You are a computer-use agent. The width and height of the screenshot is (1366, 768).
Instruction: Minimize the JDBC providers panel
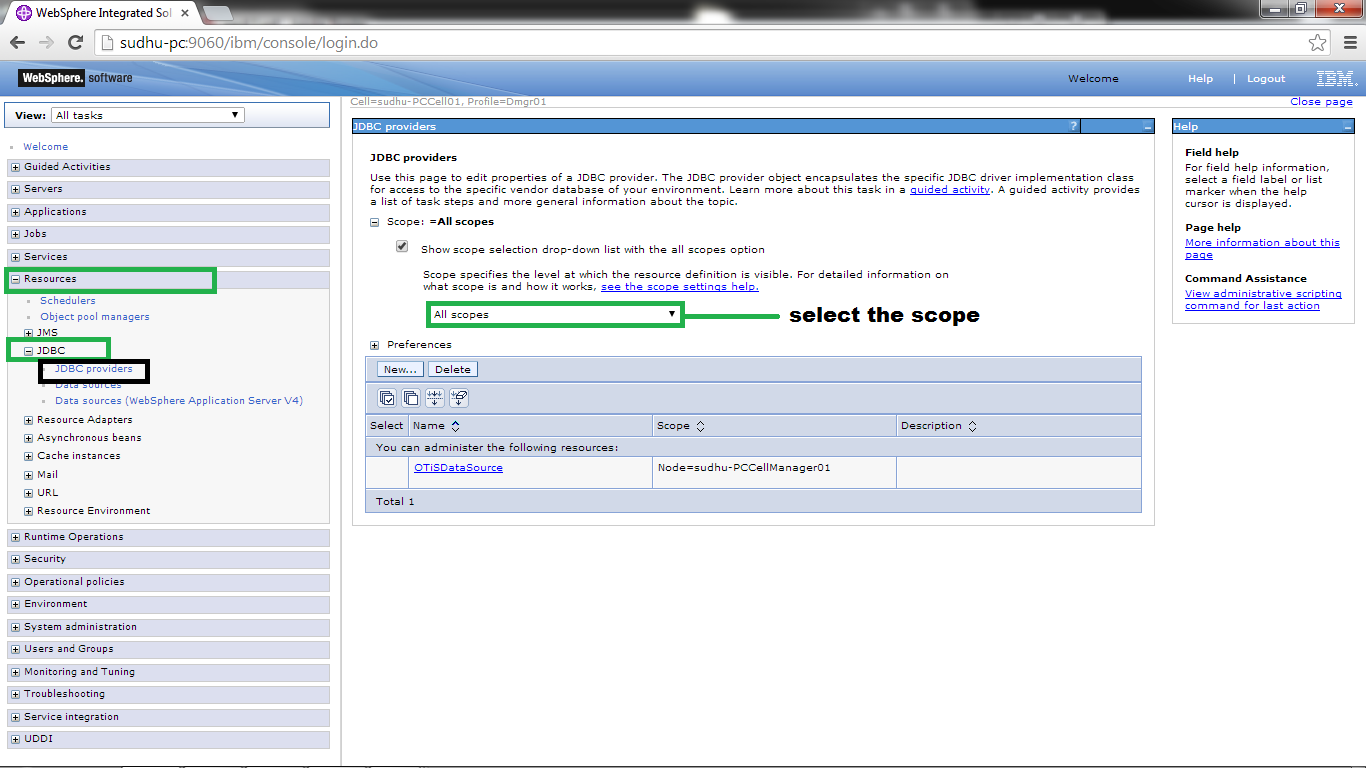1147,127
